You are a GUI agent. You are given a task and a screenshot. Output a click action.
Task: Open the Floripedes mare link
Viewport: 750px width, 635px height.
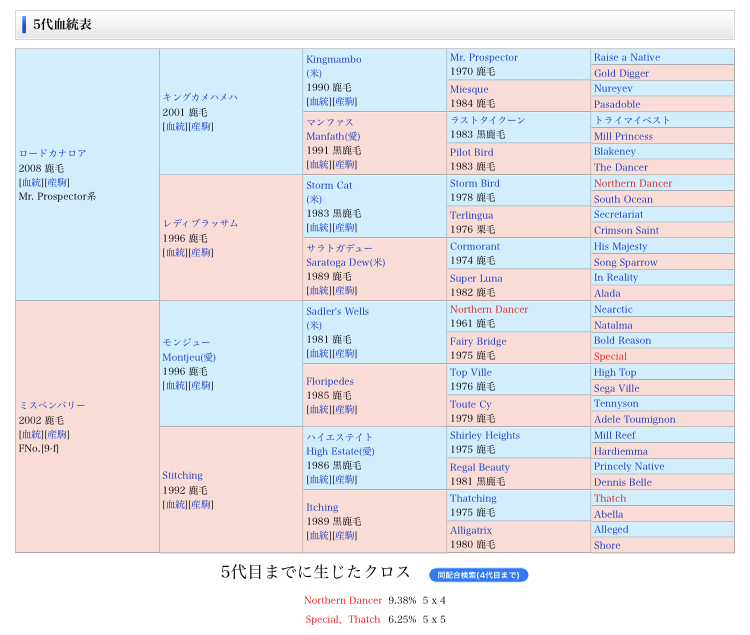tap(329, 381)
